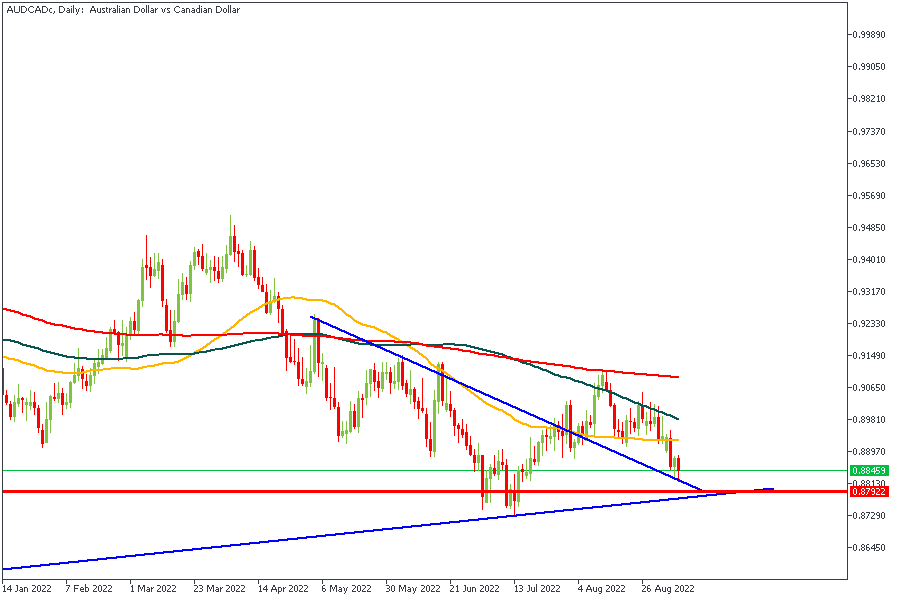Click the red 0.87922 price level label
Screen dimensions: 900x600
click(867, 492)
